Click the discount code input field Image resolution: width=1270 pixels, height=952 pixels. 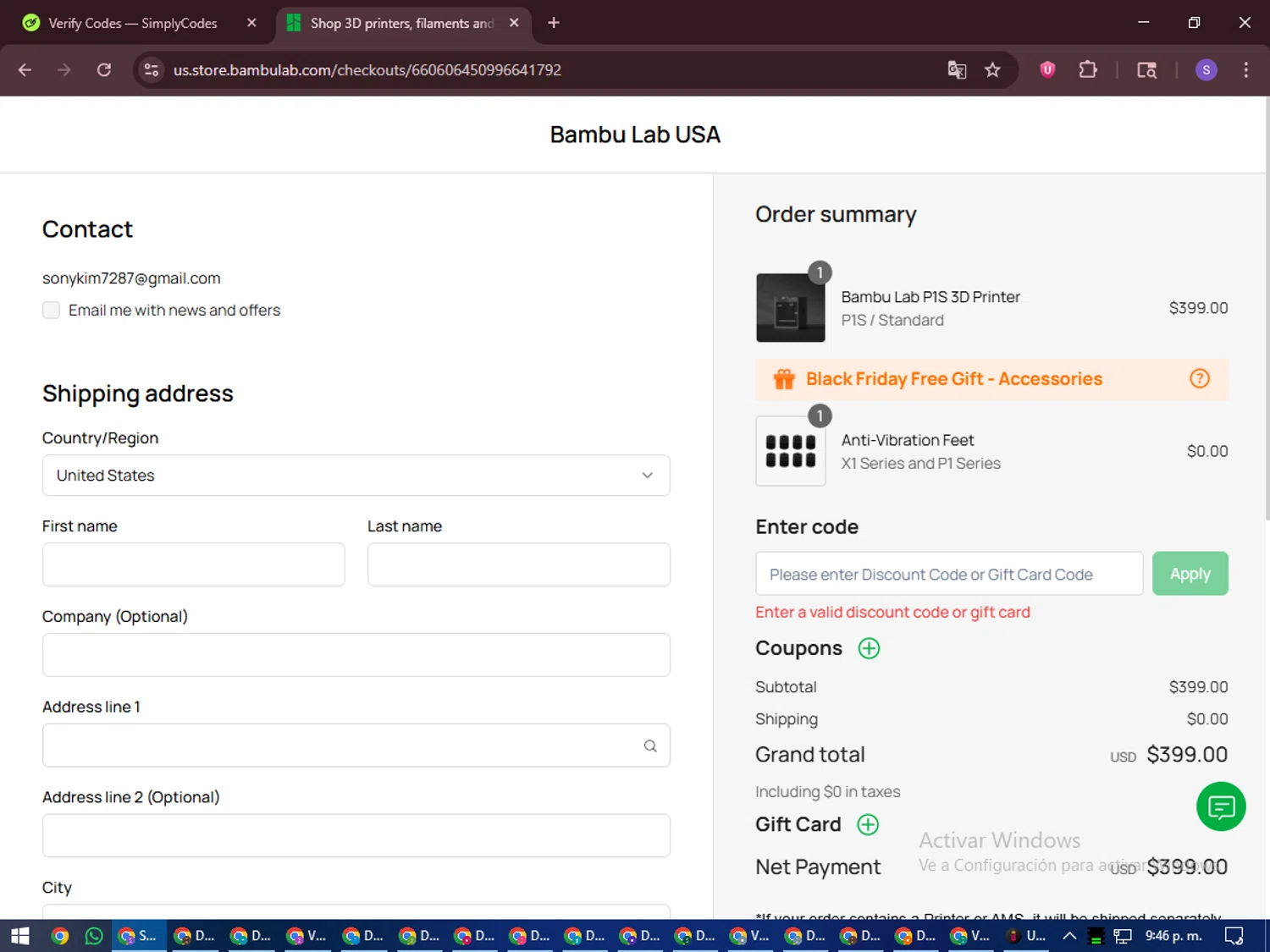[949, 574]
